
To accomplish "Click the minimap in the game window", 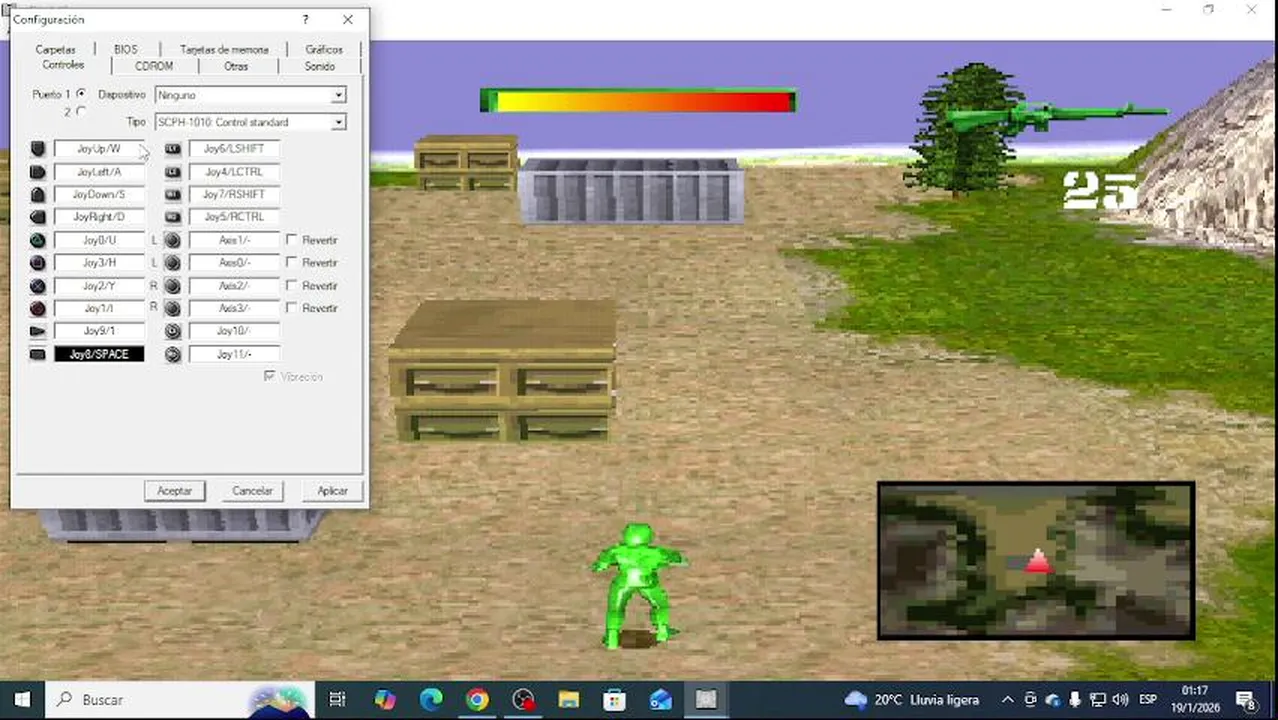I will (1036, 561).
